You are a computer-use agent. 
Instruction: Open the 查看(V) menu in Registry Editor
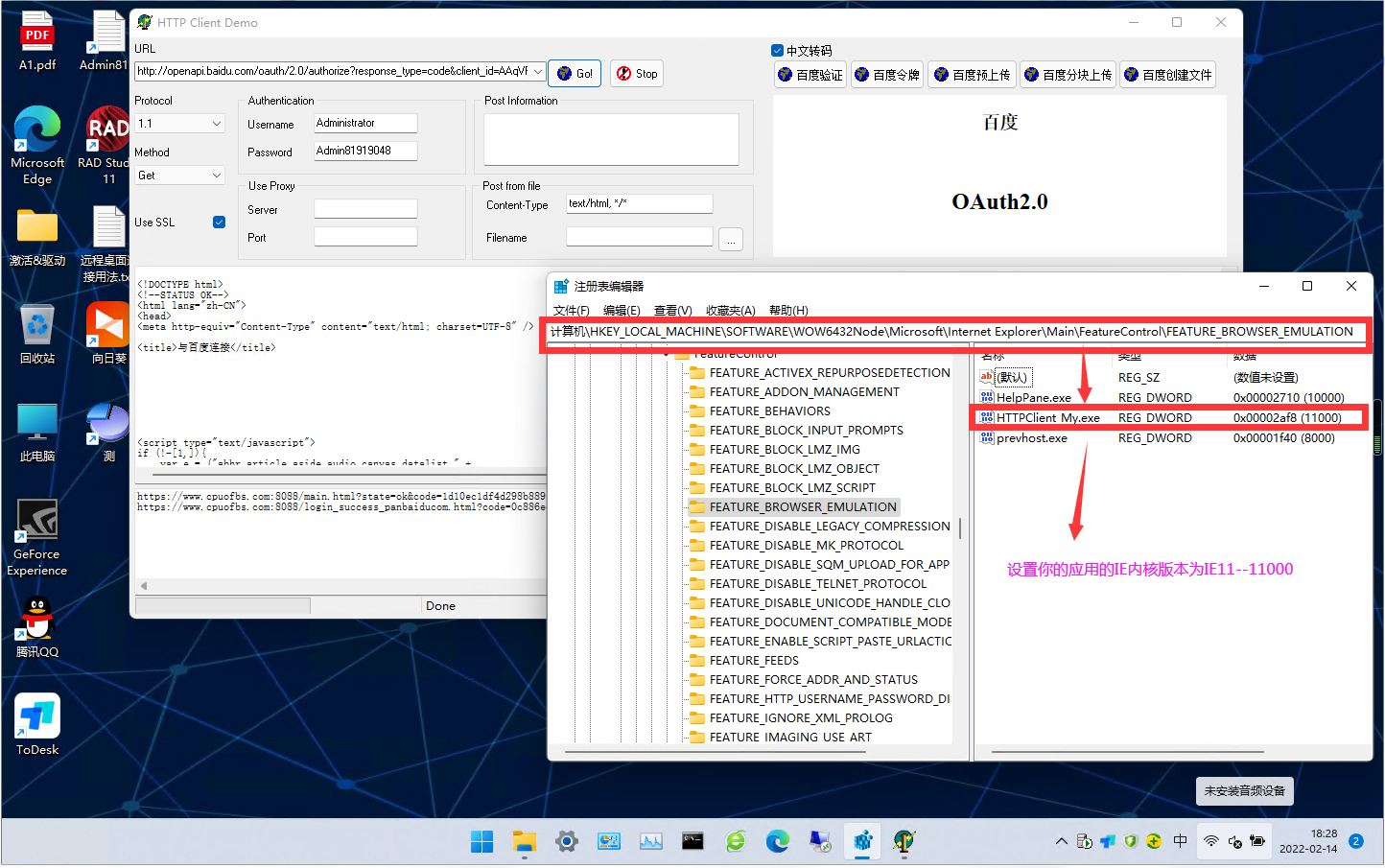point(671,310)
